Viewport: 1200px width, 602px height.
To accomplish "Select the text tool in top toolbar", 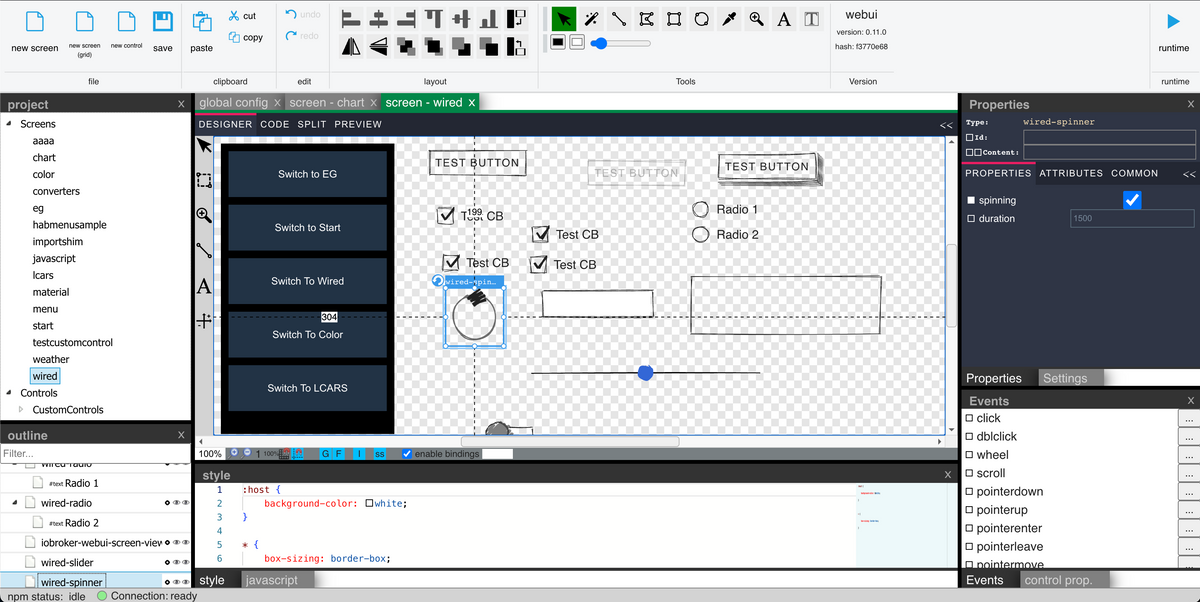I will pyautogui.click(x=784, y=18).
